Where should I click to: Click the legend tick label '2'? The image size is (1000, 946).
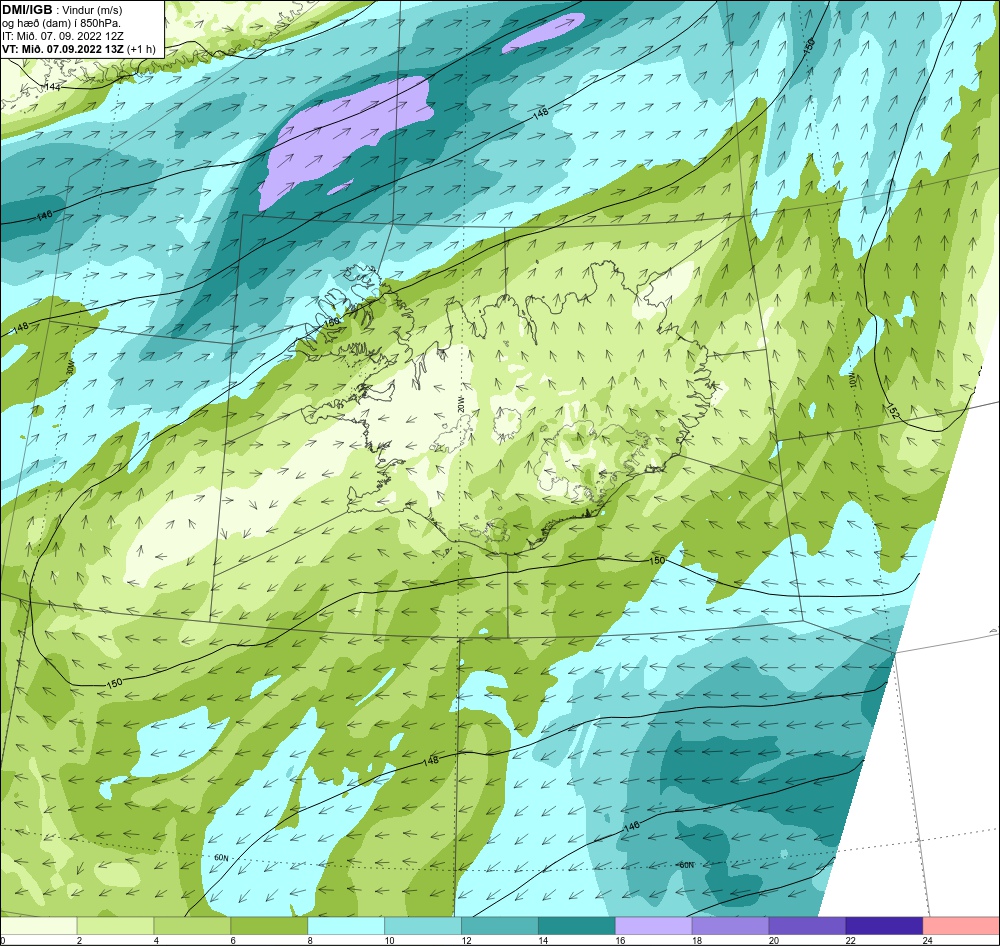coord(80,940)
